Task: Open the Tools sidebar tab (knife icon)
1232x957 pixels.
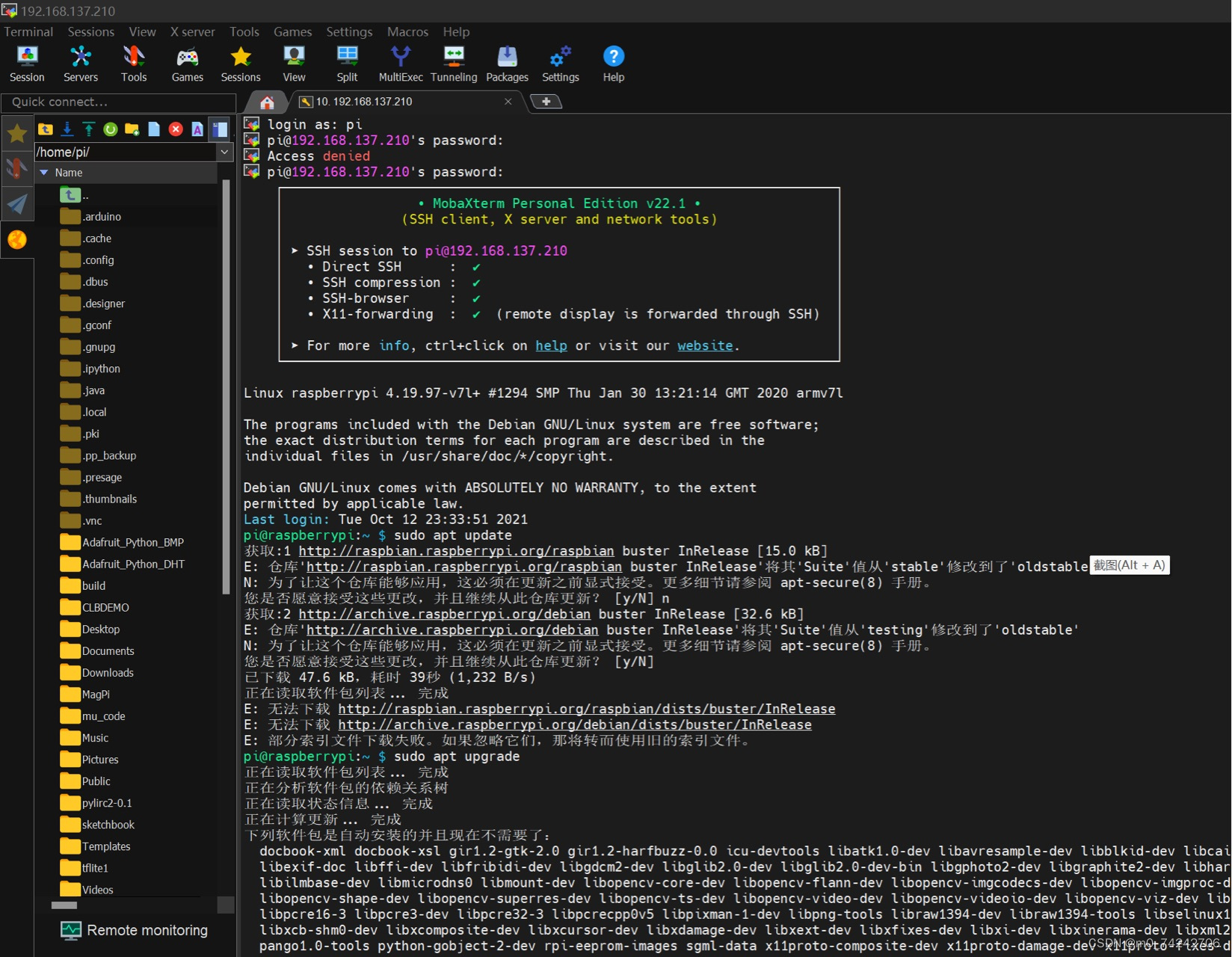Action: (16, 168)
